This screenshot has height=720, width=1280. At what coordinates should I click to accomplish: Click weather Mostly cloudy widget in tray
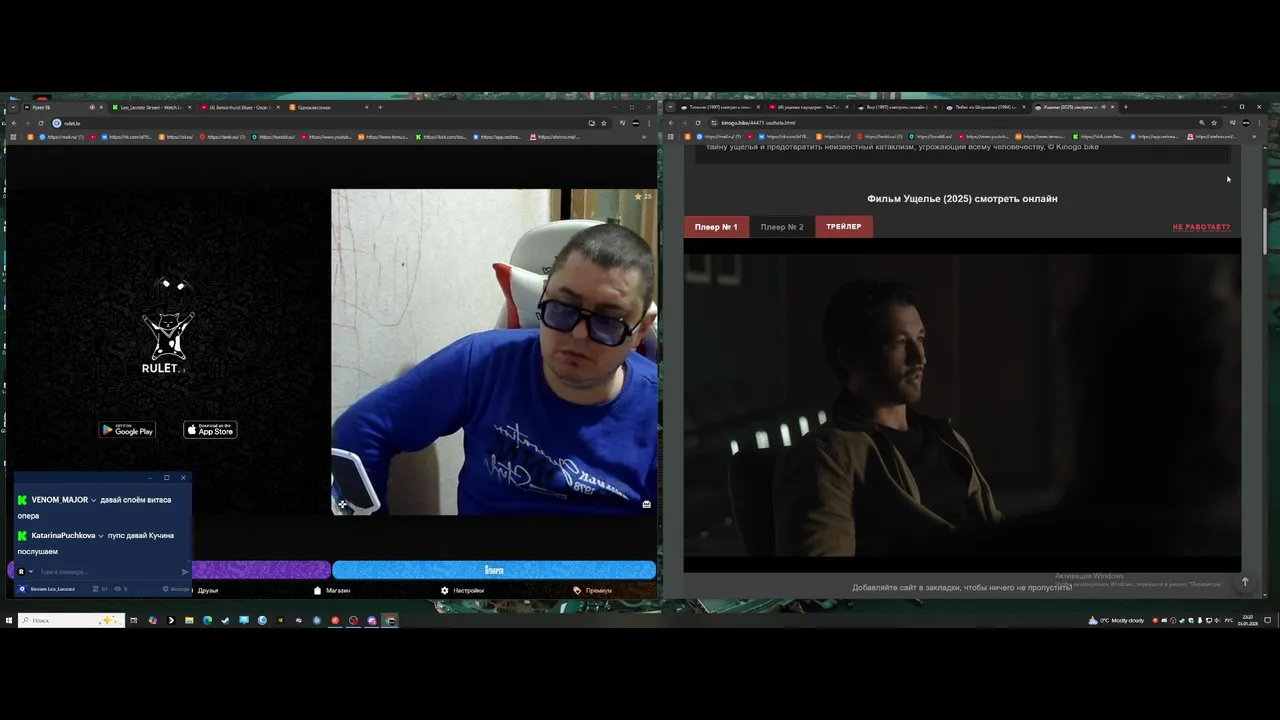click(x=1116, y=620)
